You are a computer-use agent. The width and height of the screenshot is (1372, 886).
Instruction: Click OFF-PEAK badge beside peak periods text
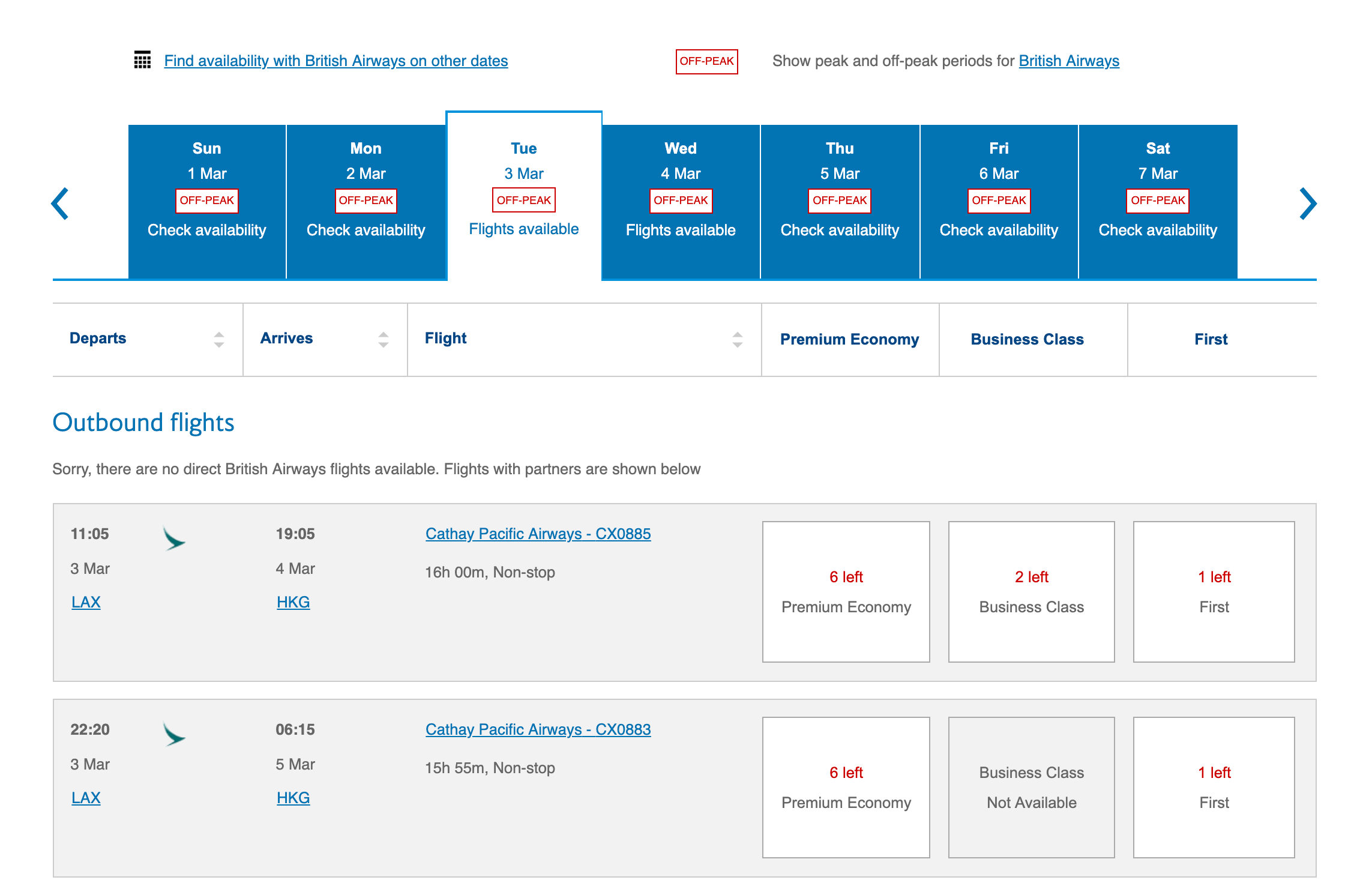tap(706, 61)
